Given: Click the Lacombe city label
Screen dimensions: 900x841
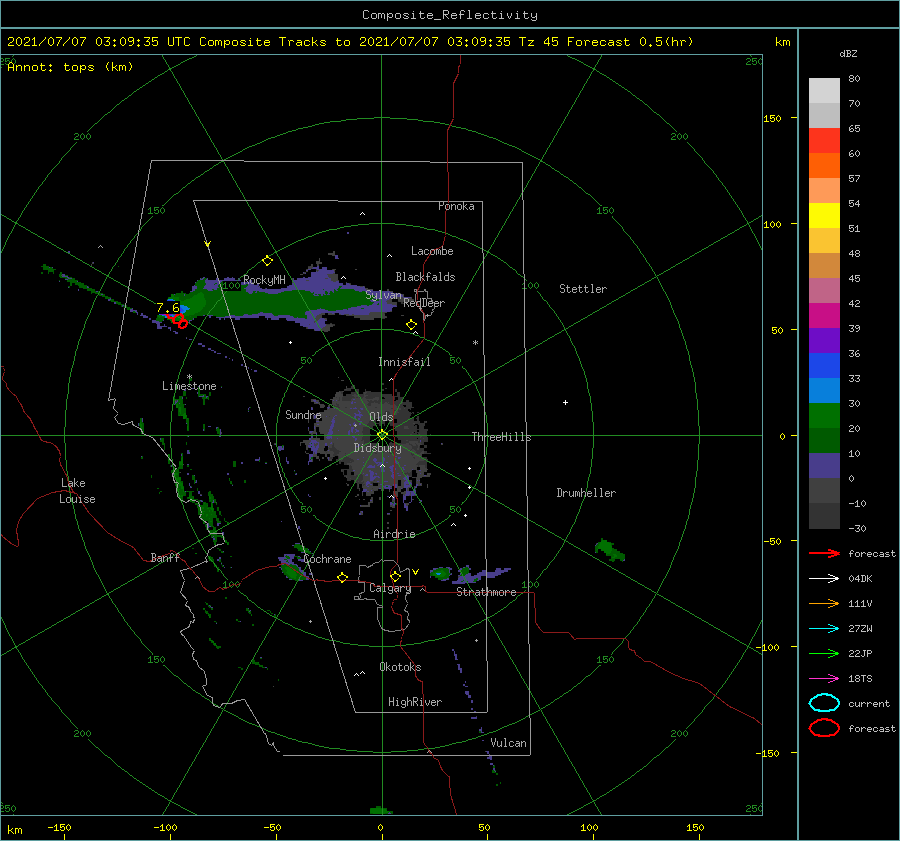Looking at the screenshot, I should [432, 251].
